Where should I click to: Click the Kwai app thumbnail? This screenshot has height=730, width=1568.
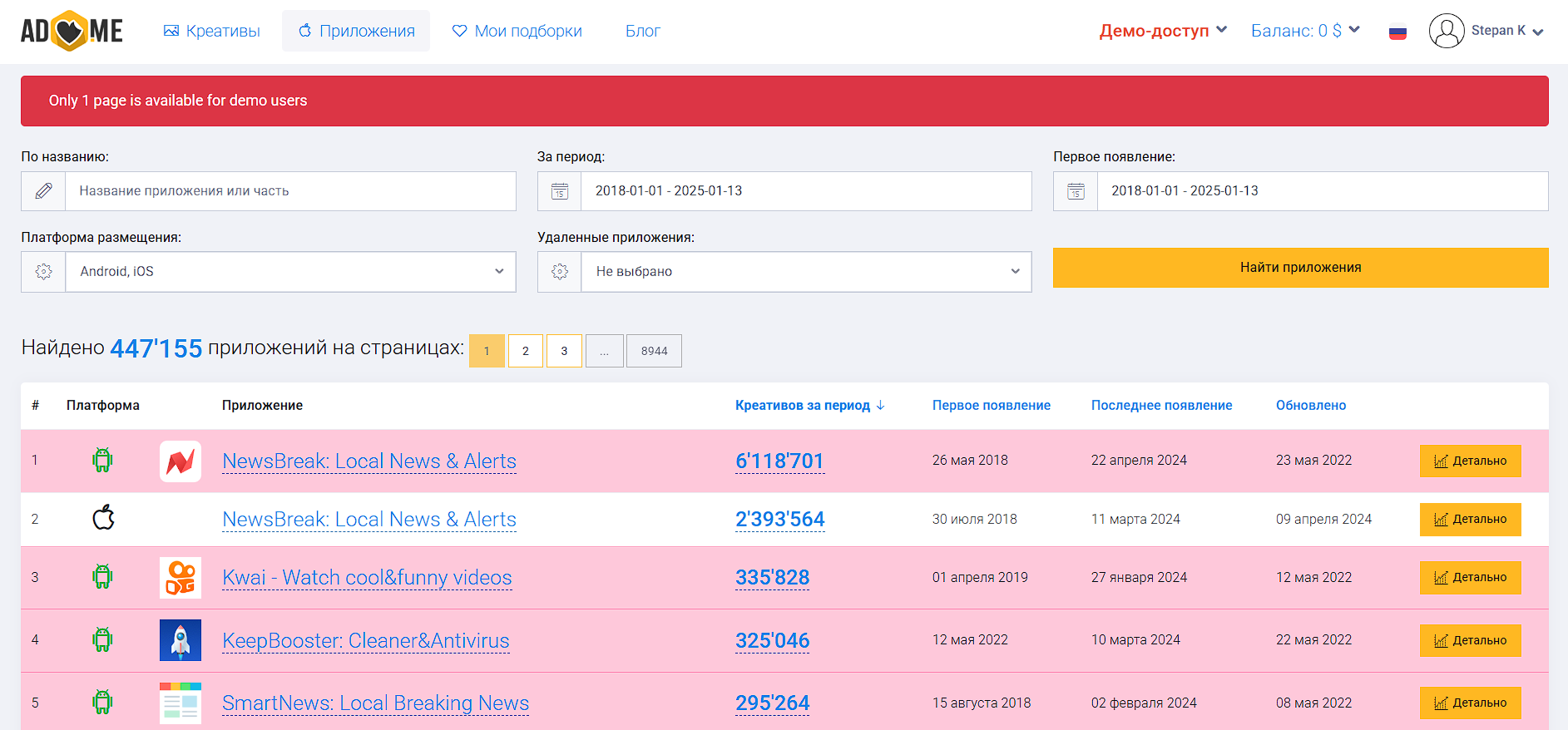pyautogui.click(x=181, y=578)
